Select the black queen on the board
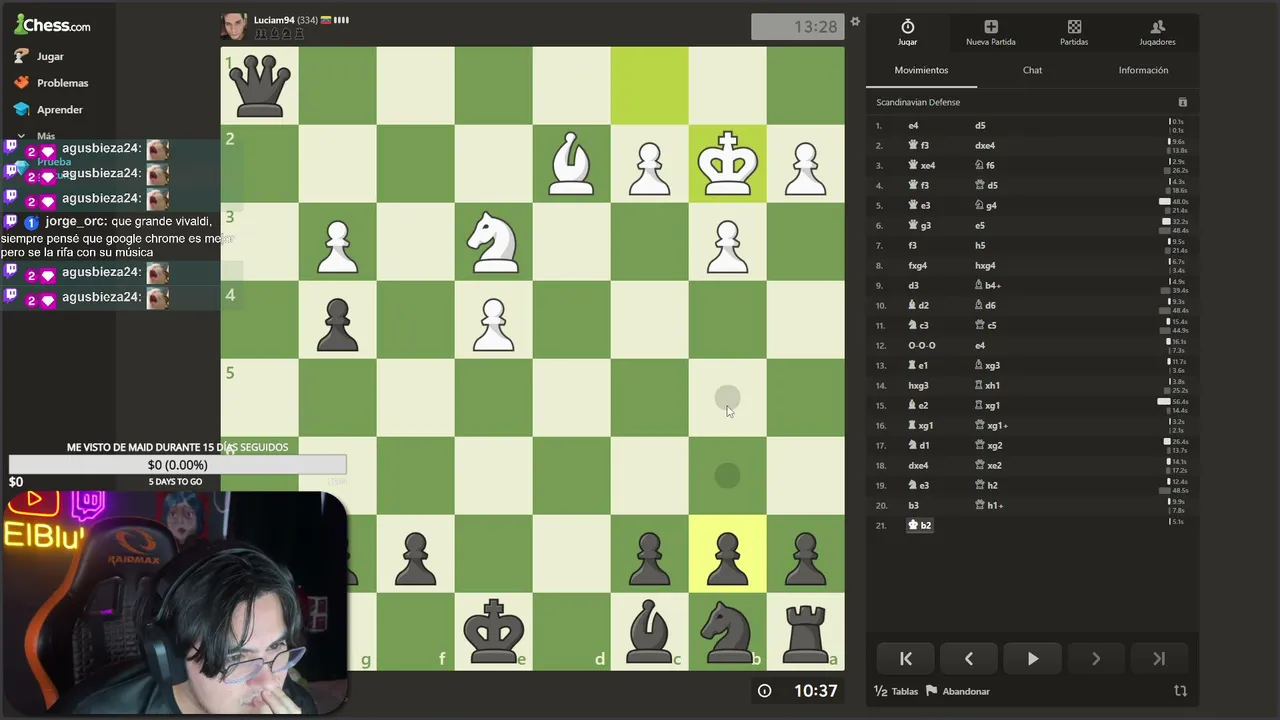The width and height of the screenshot is (1280, 720). pyautogui.click(x=260, y=86)
